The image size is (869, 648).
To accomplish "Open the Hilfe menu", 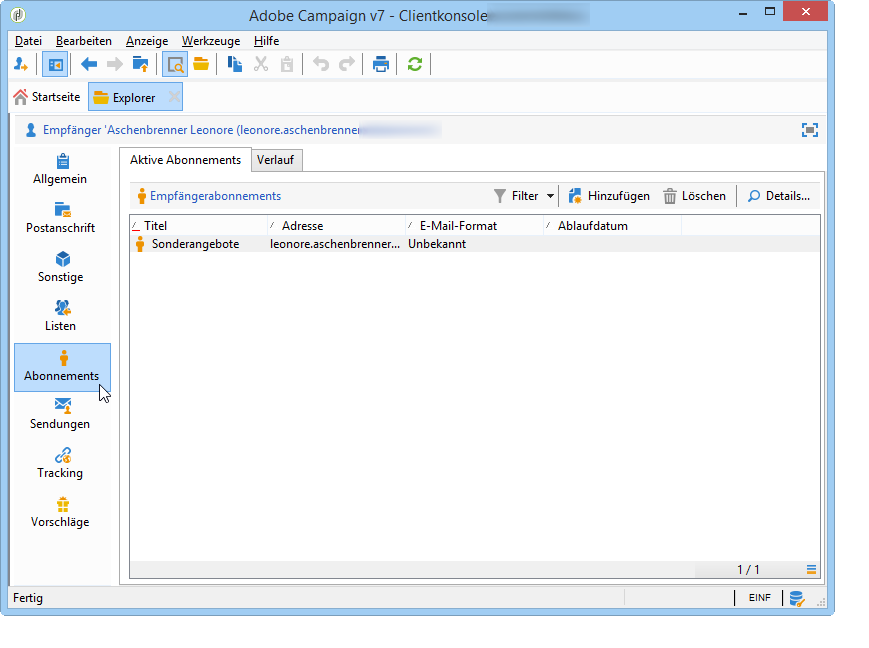I will 267,41.
